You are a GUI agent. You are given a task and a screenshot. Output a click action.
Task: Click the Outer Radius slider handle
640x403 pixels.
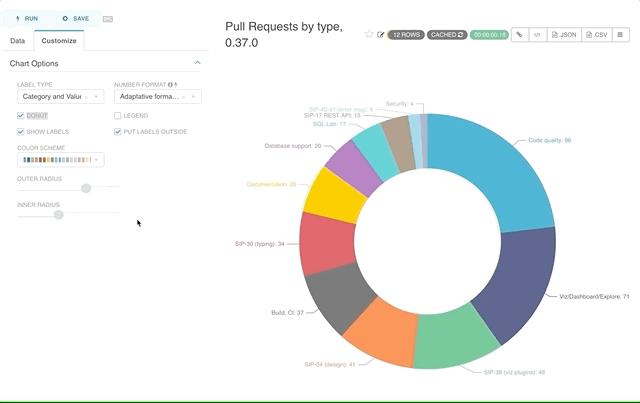(86, 188)
